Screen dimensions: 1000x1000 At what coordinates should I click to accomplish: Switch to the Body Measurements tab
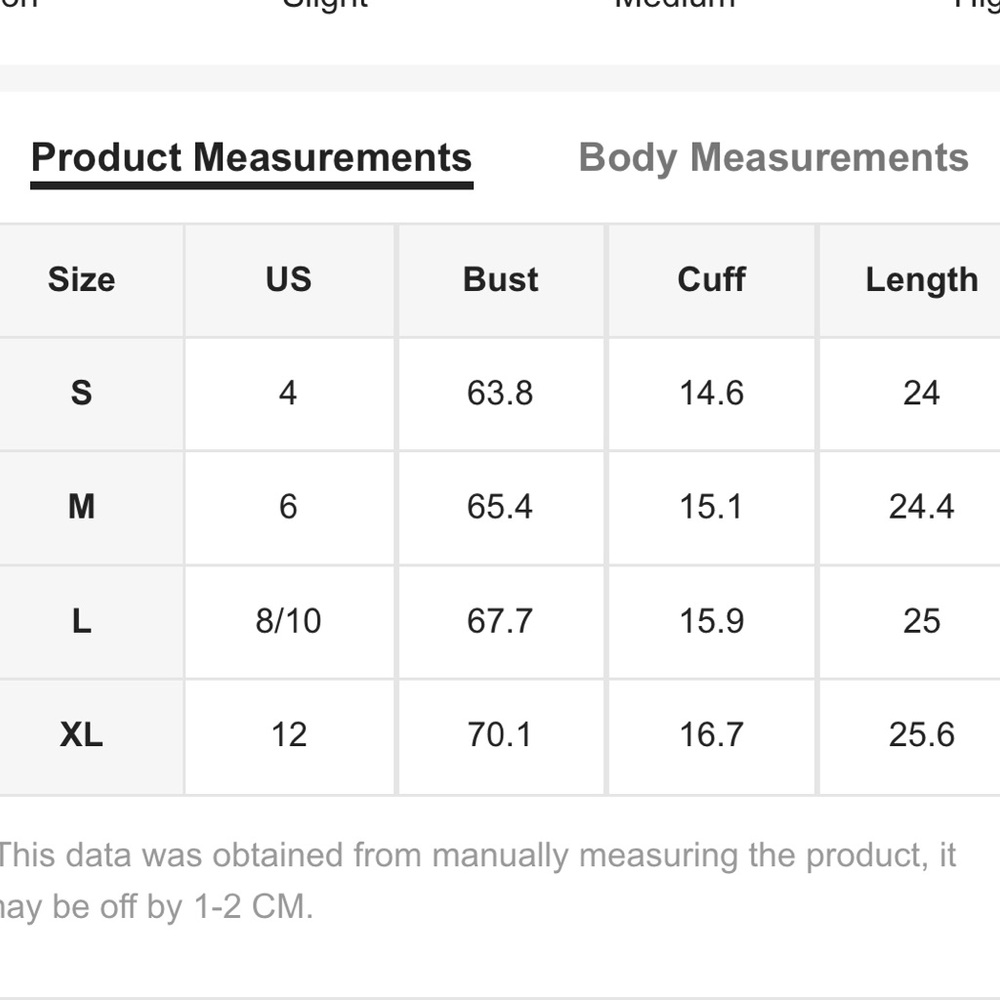[x=773, y=158]
